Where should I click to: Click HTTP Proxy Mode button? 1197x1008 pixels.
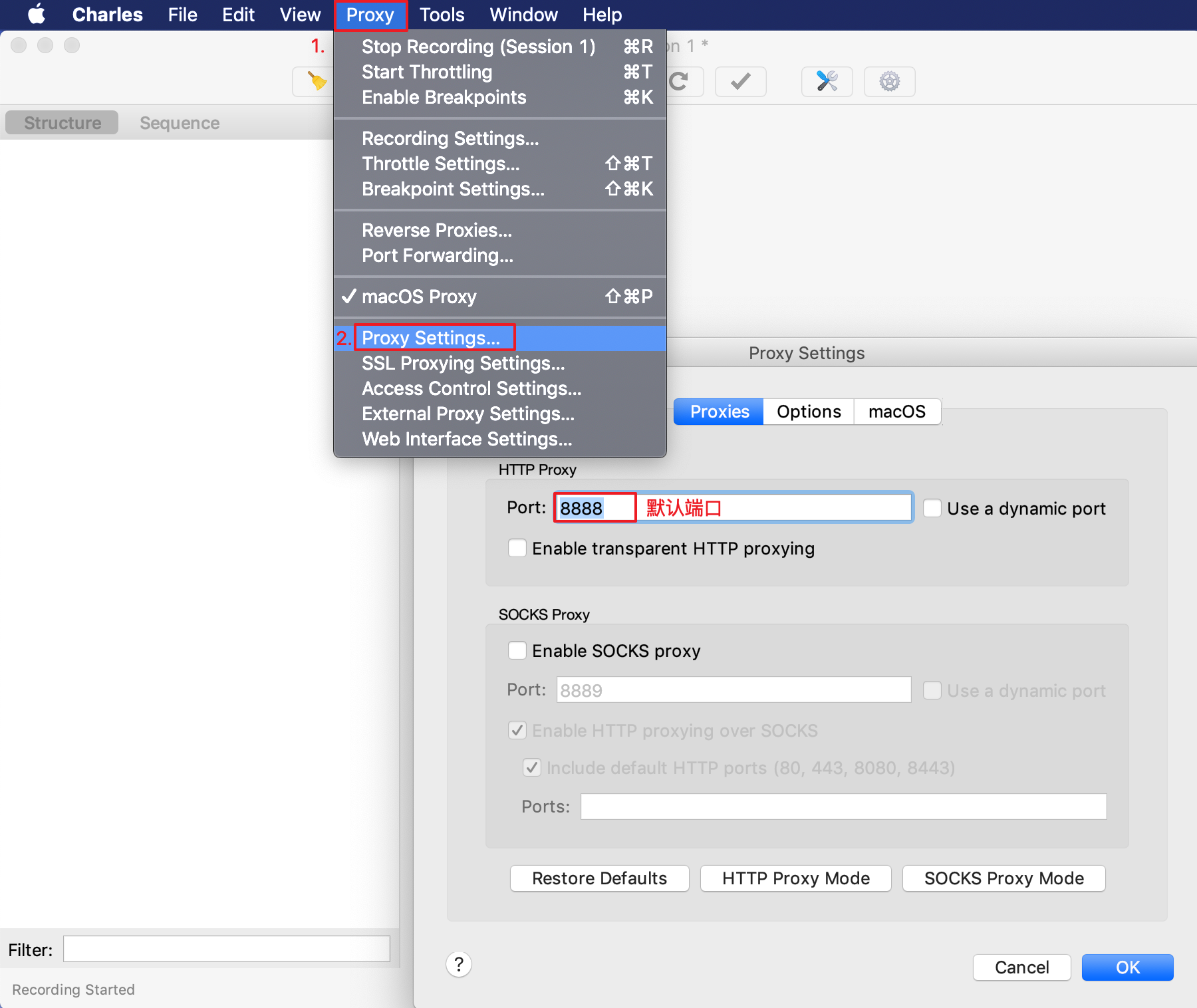pos(795,878)
